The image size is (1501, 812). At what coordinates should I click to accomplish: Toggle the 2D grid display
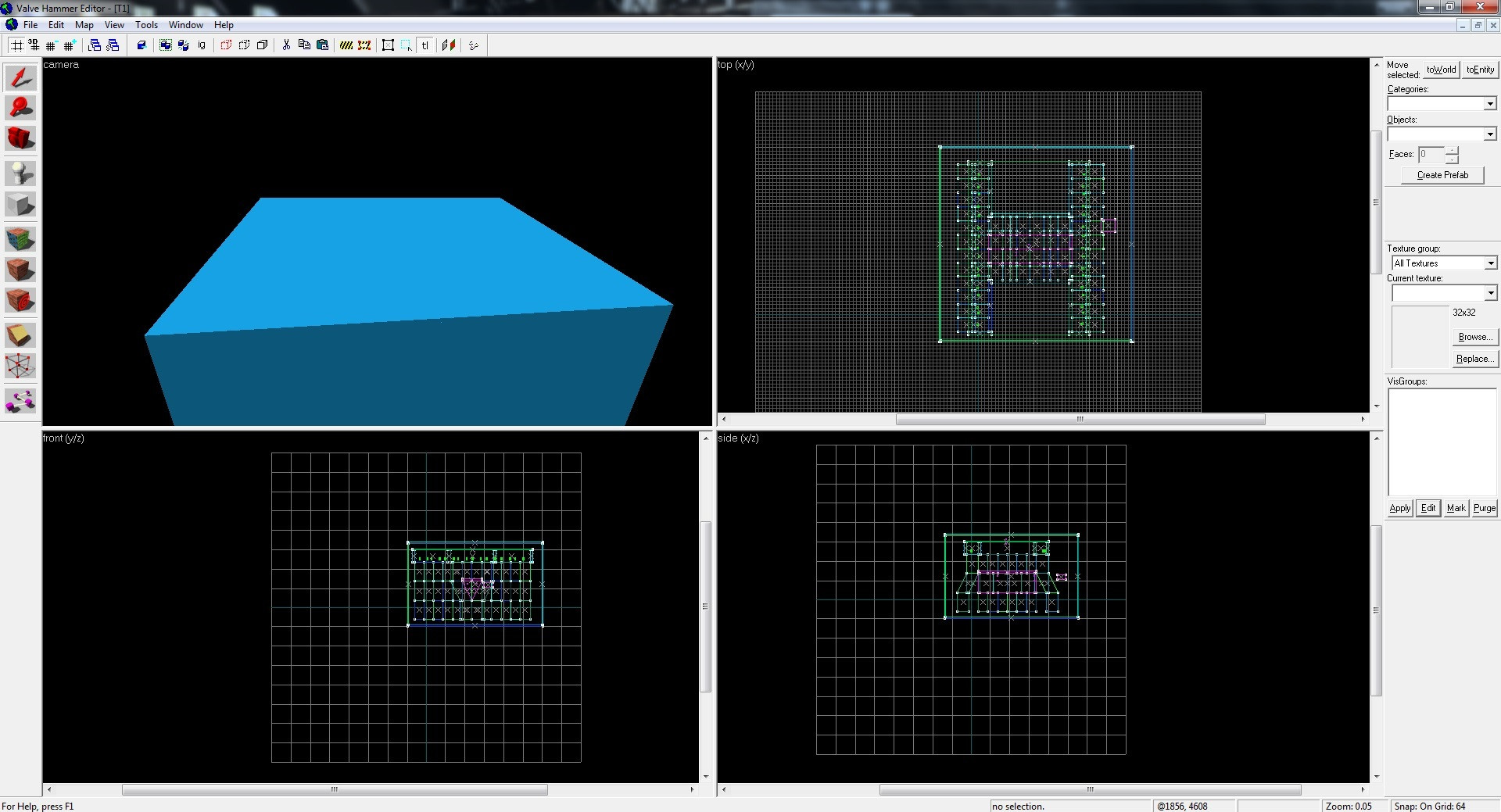click(16, 45)
